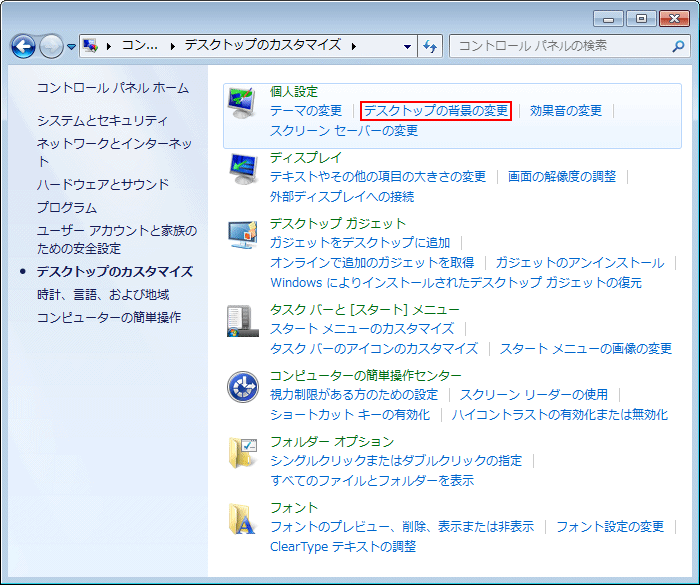Open the address bar history dropdown
This screenshot has height=585, width=700.
(x=407, y=46)
